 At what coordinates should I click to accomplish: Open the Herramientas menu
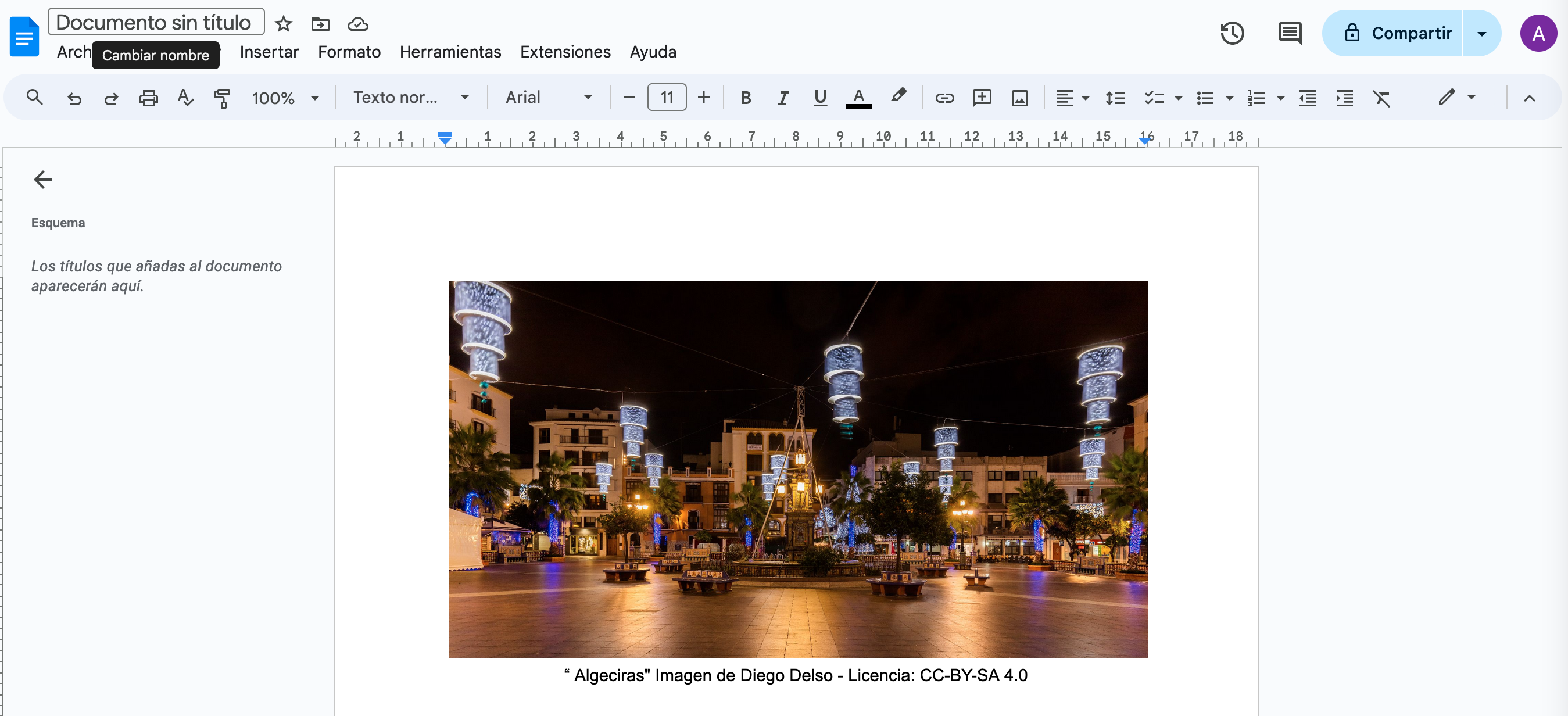coord(450,52)
